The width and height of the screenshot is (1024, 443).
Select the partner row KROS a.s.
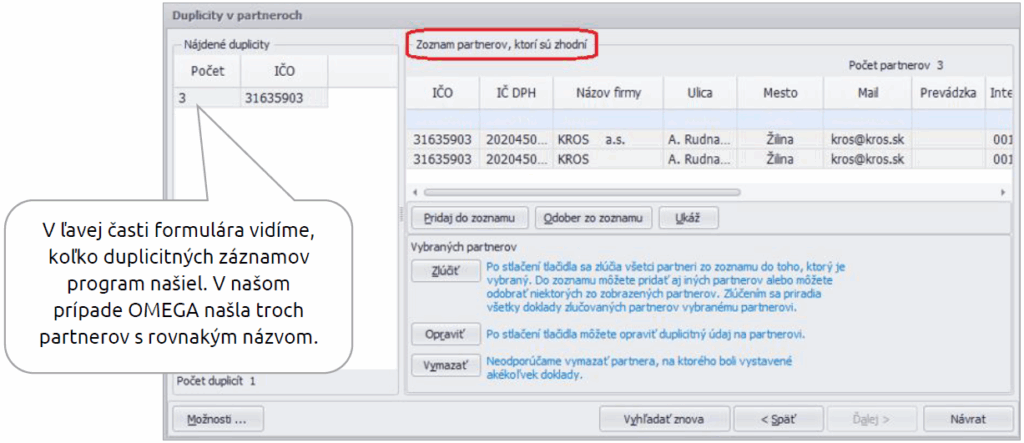(x=600, y=139)
